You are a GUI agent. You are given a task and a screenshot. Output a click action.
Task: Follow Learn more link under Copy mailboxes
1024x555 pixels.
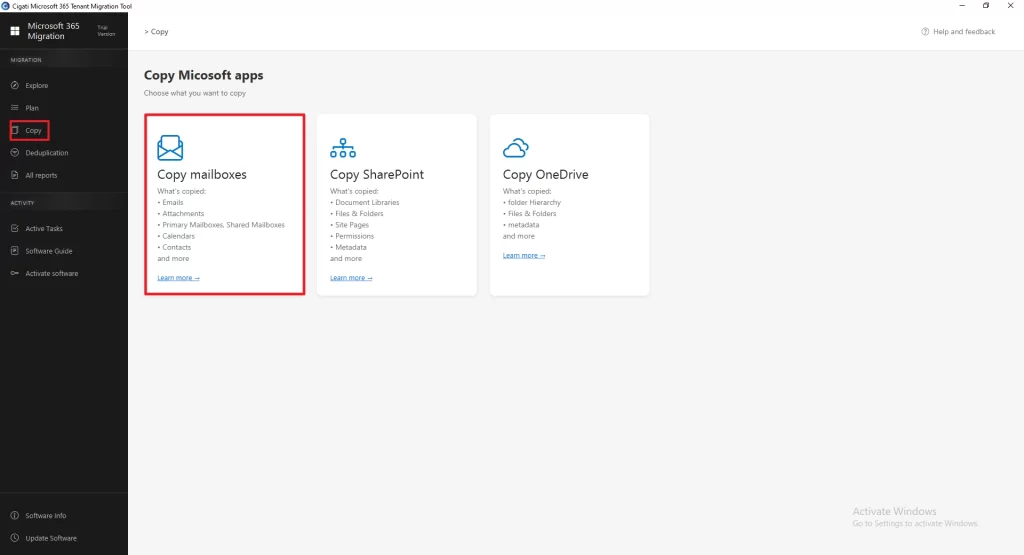[178, 278]
